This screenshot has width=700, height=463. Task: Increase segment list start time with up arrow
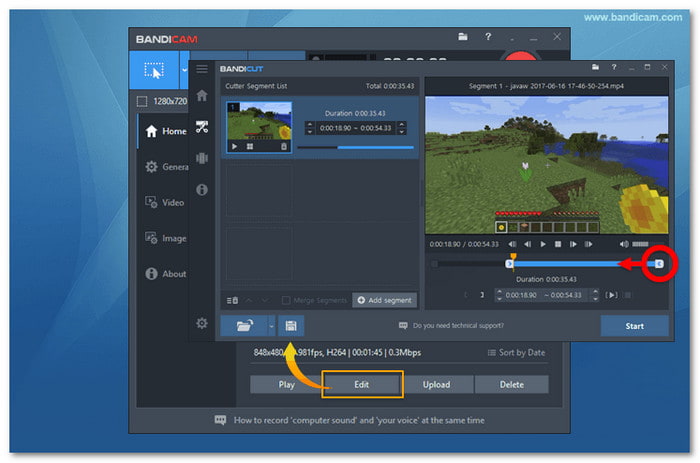[x=310, y=125]
